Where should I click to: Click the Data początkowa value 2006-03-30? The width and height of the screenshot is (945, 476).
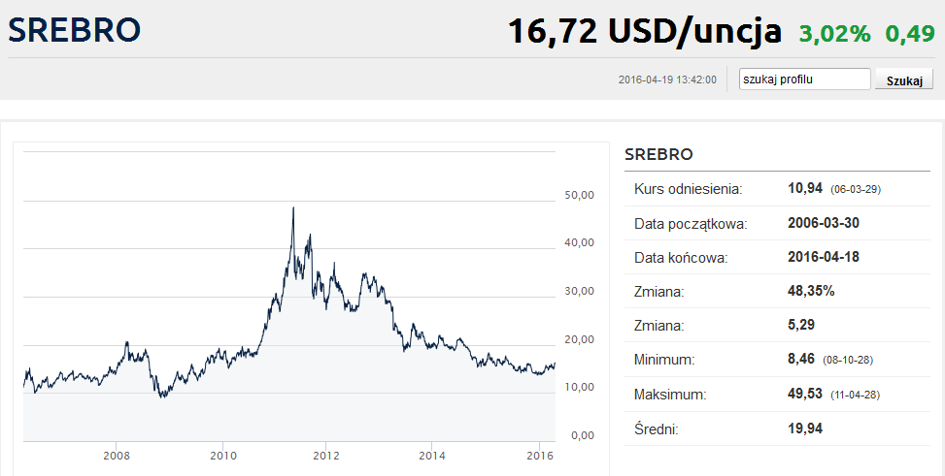click(823, 223)
